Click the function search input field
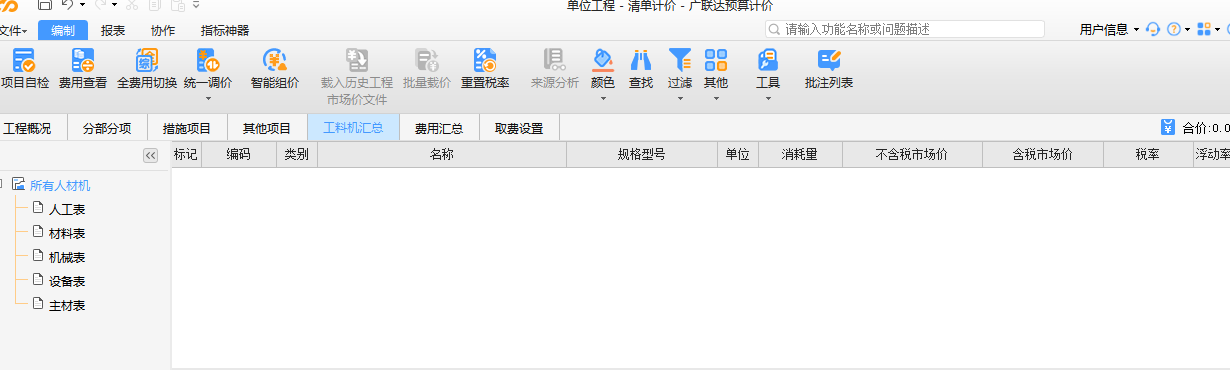The image size is (1230, 370). pyautogui.click(x=905, y=29)
